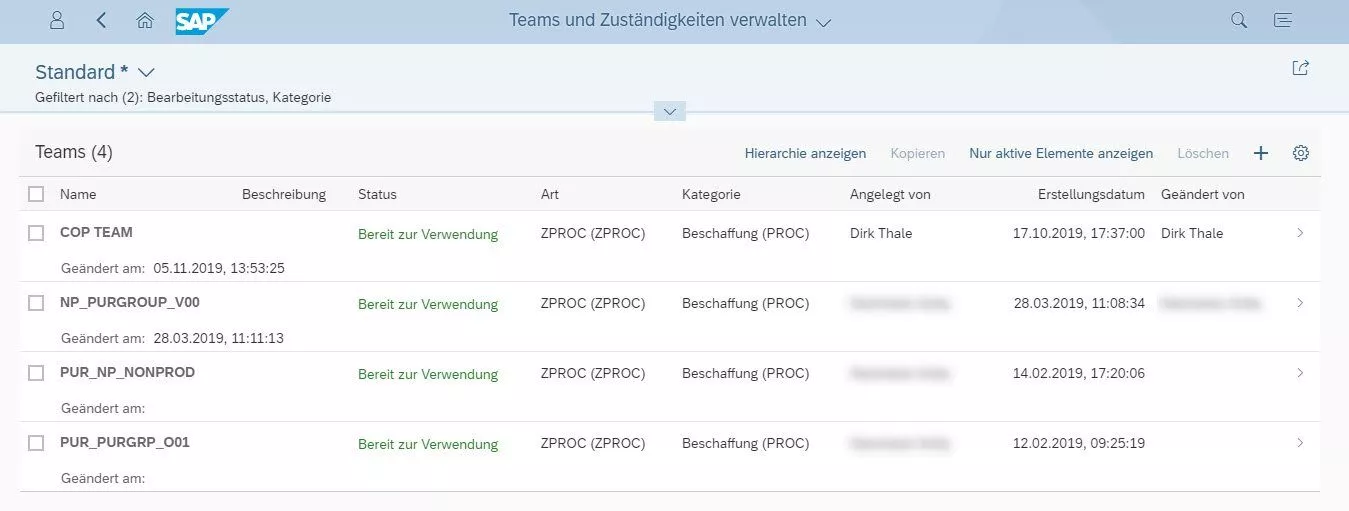Screen dimensions: 1349x511
Task: Expand the collapsed filter header
Action: pos(669,111)
